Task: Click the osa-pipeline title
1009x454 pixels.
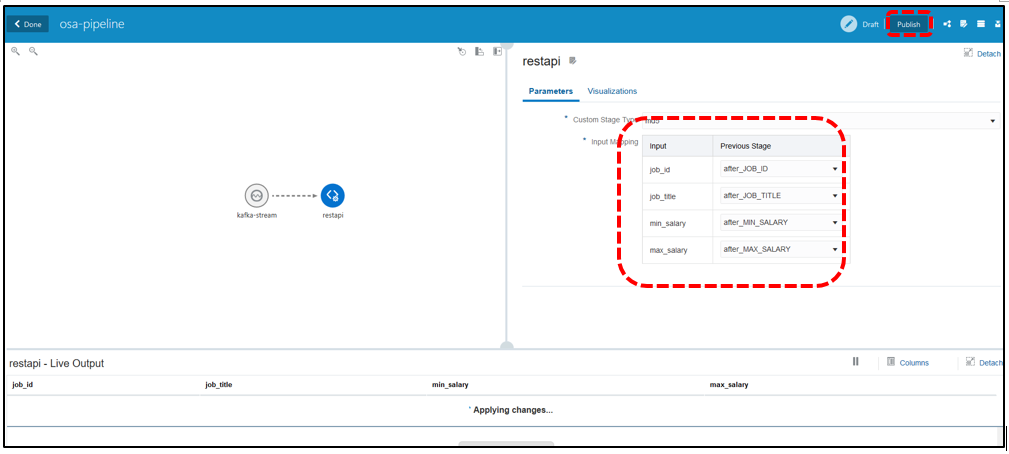Action: click(x=92, y=24)
